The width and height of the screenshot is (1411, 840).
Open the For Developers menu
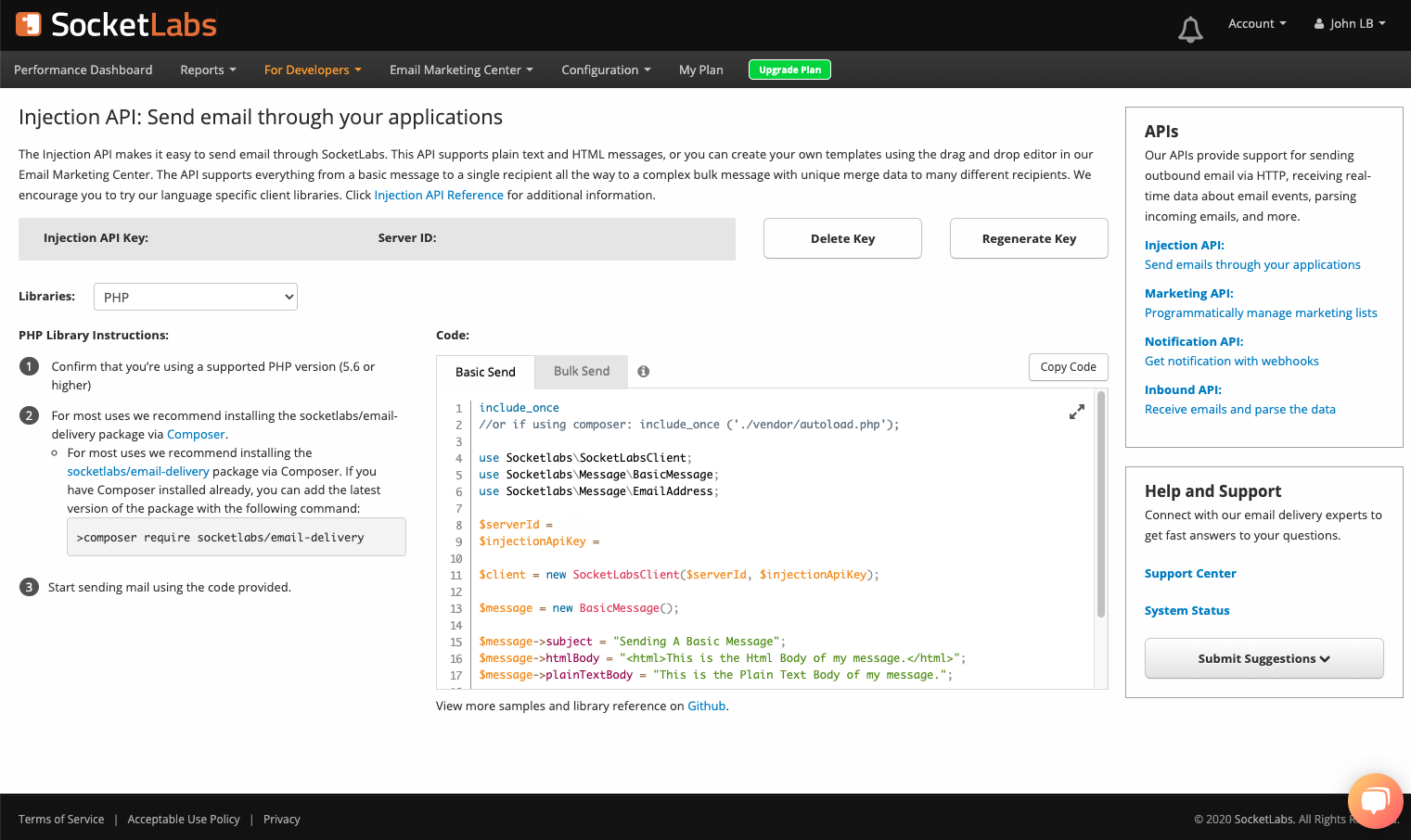313,70
